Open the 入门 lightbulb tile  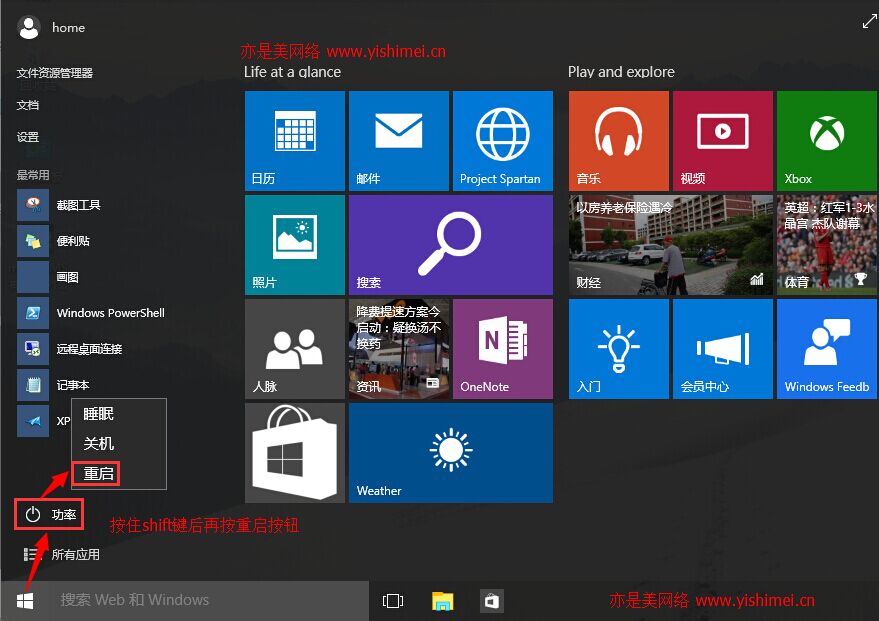coord(619,349)
